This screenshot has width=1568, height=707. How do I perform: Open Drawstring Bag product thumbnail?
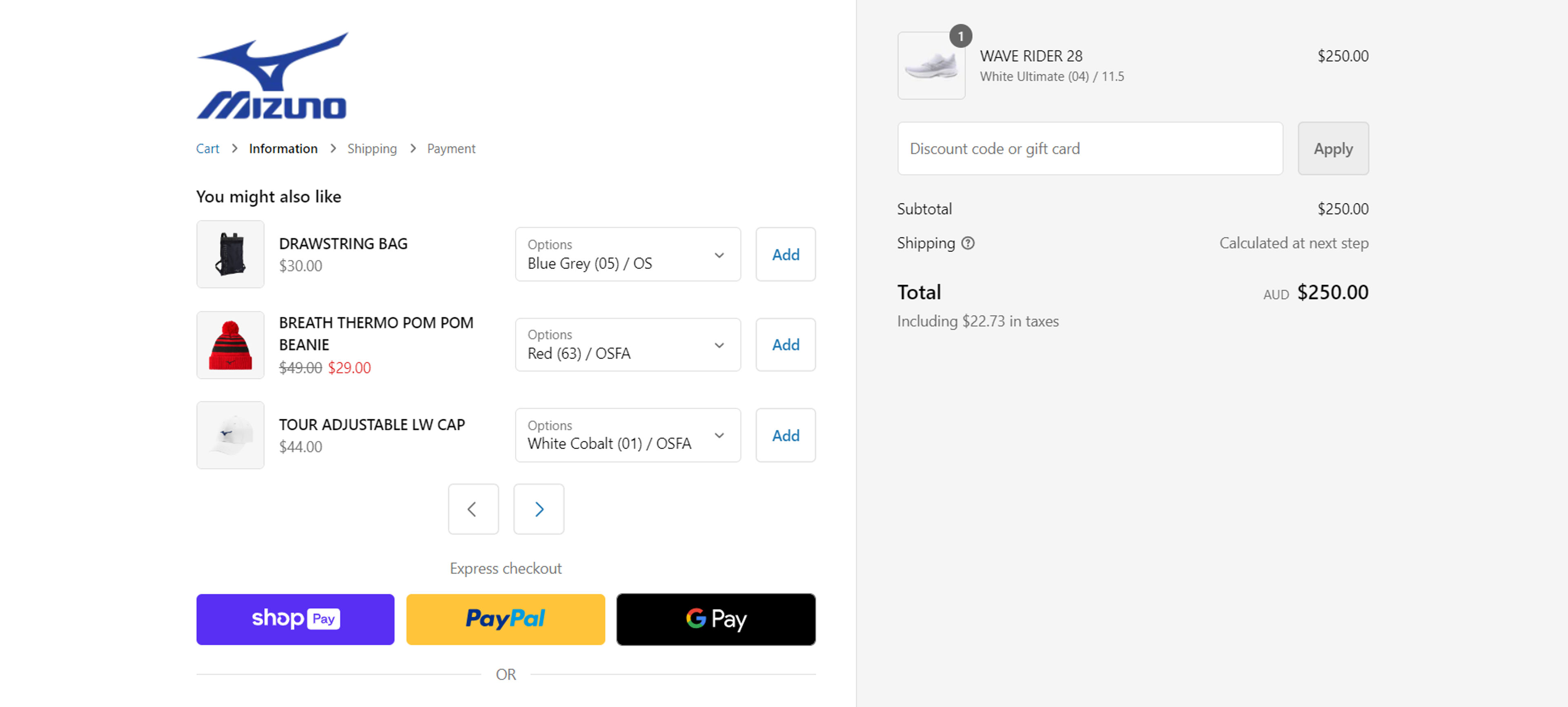click(230, 254)
